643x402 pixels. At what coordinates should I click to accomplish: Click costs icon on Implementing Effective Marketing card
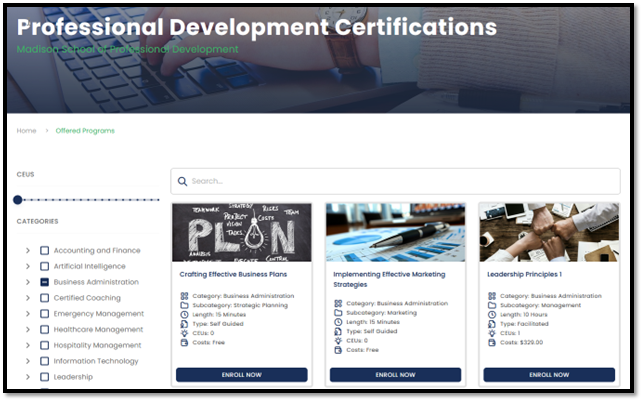tap(338, 350)
